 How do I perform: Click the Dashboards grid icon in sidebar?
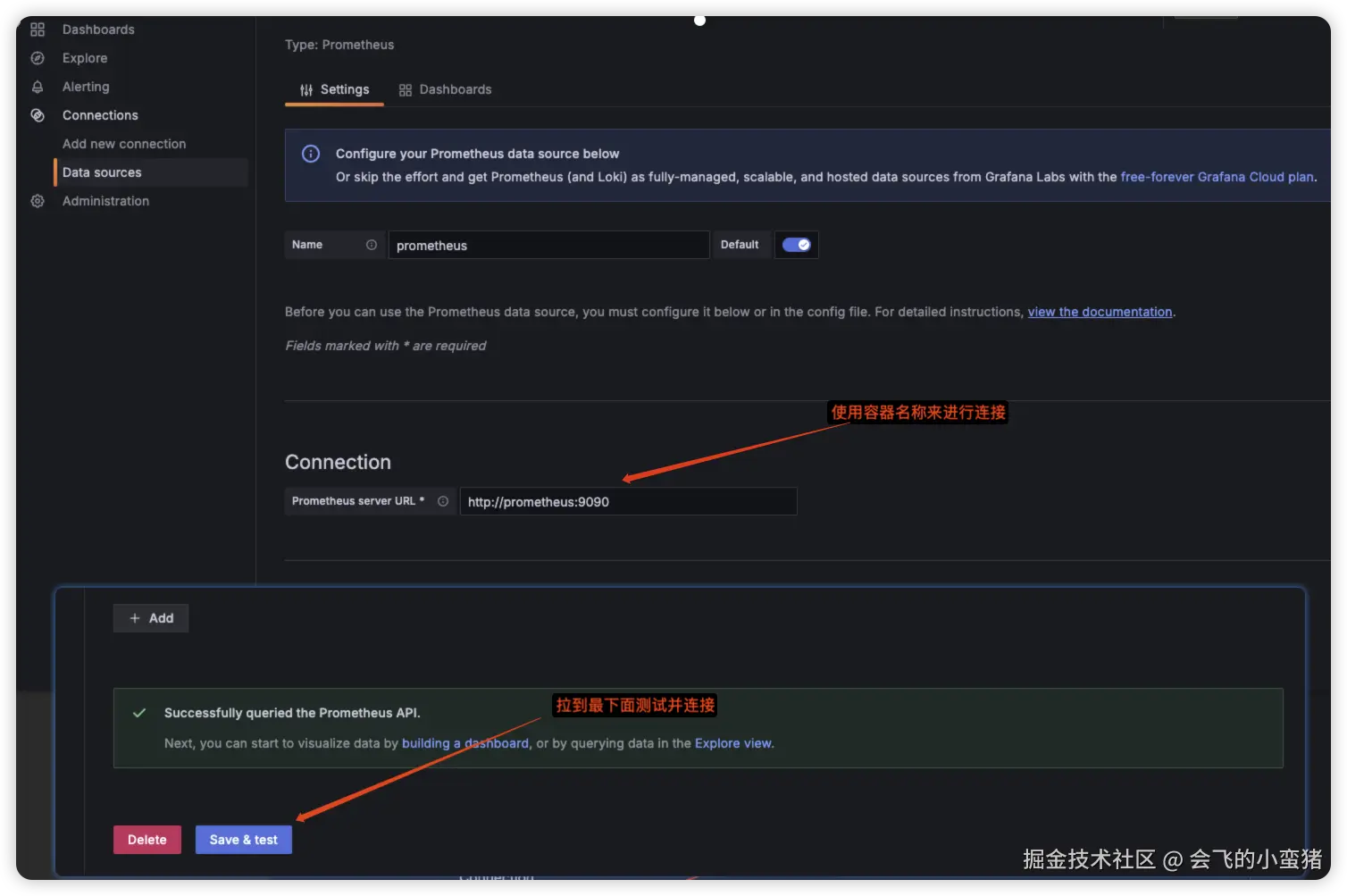pyautogui.click(x=38, y=29)
